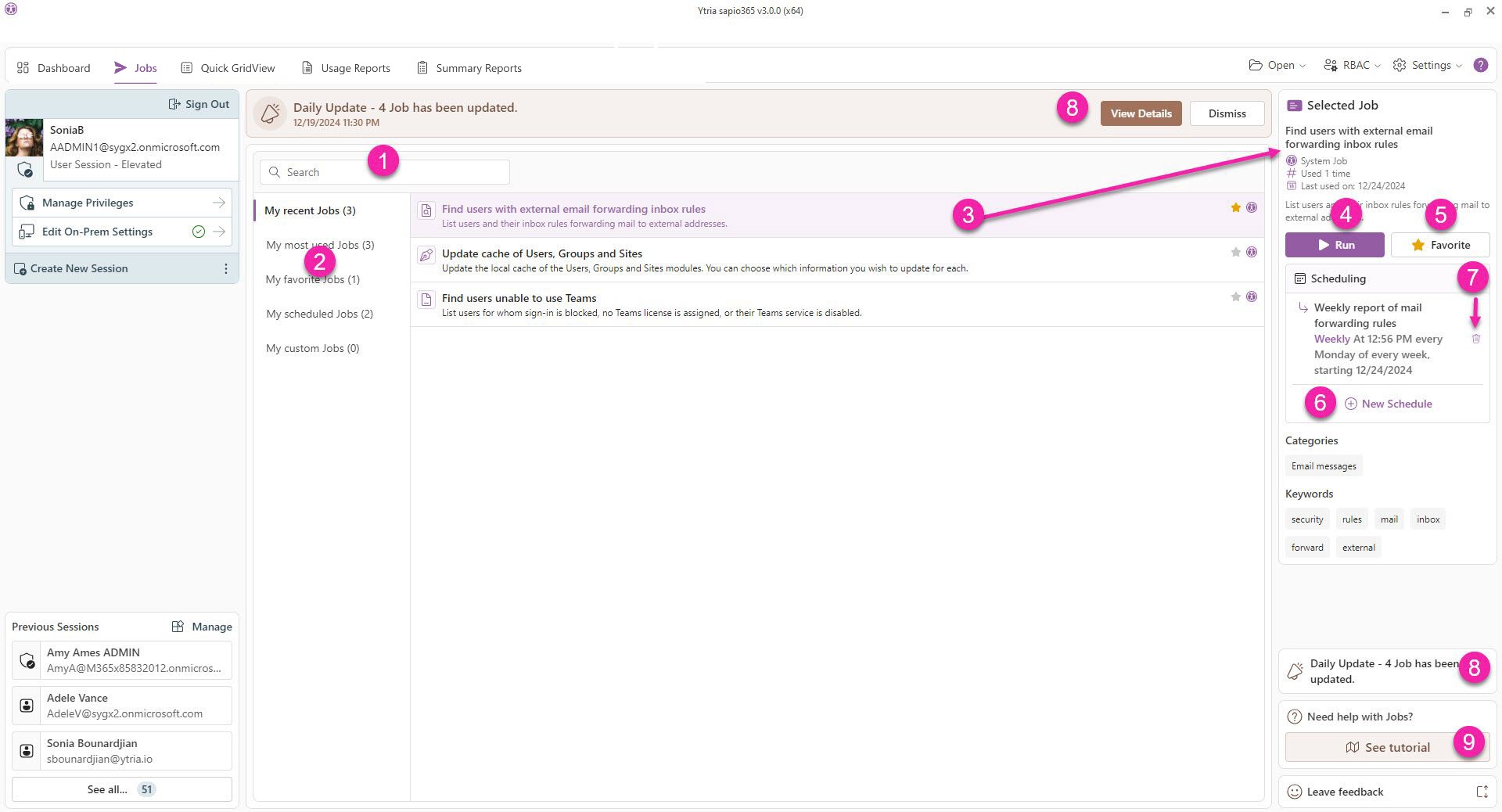The image size is (1502, 812).
Task: Star the Update cache of Users job
Action: coord(1235,252)
